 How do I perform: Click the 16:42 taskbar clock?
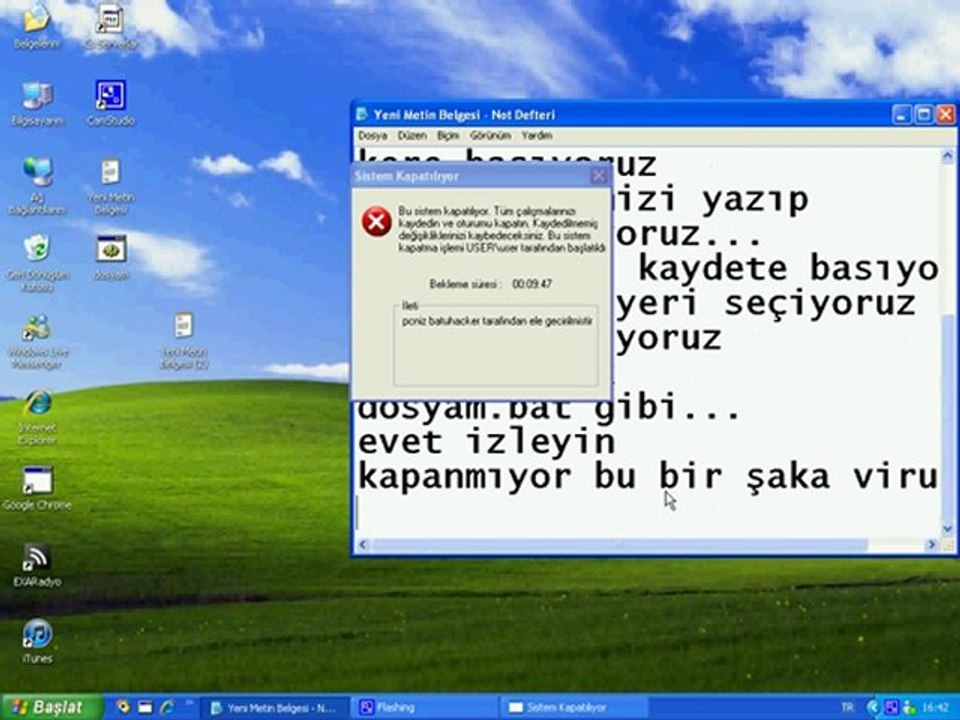[935, 708]
